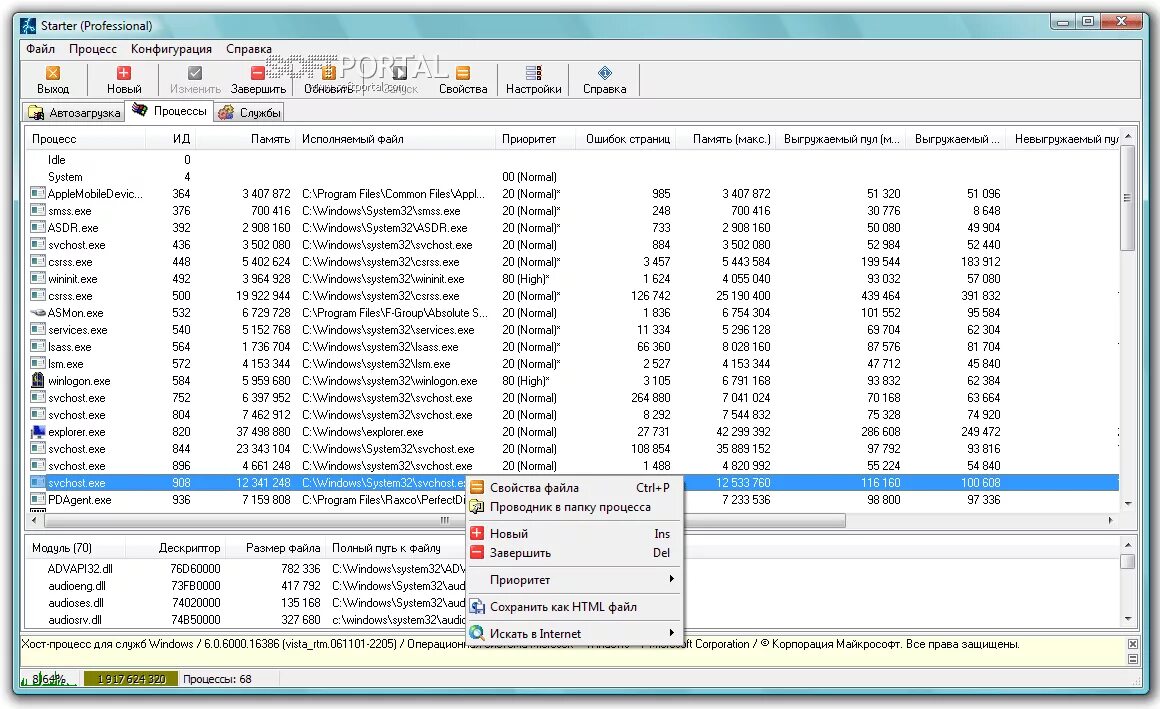
Task: Select the PDAgent.exe process
Action: click(79, 500)
